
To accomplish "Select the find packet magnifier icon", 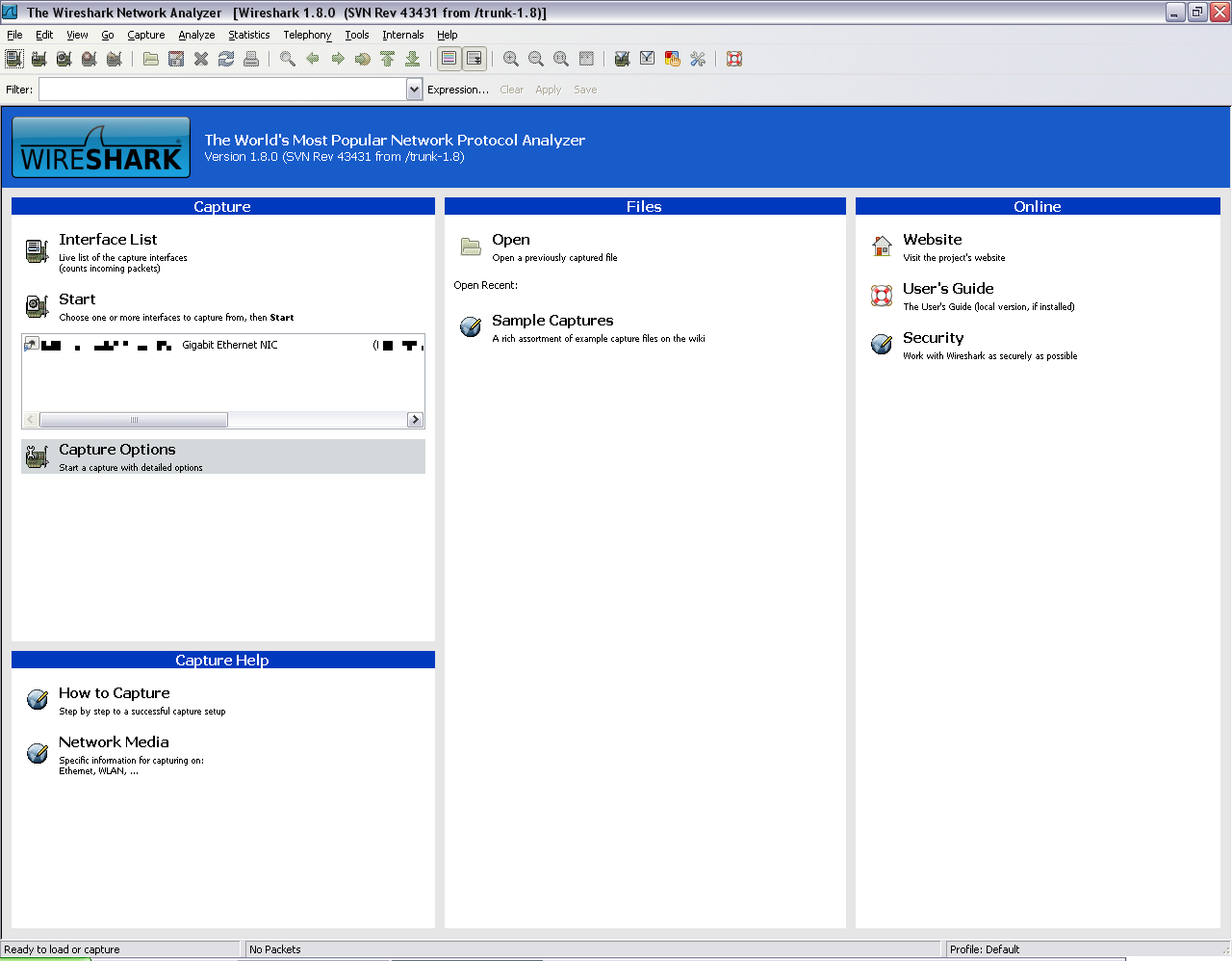I will click(x=287, y=59).
